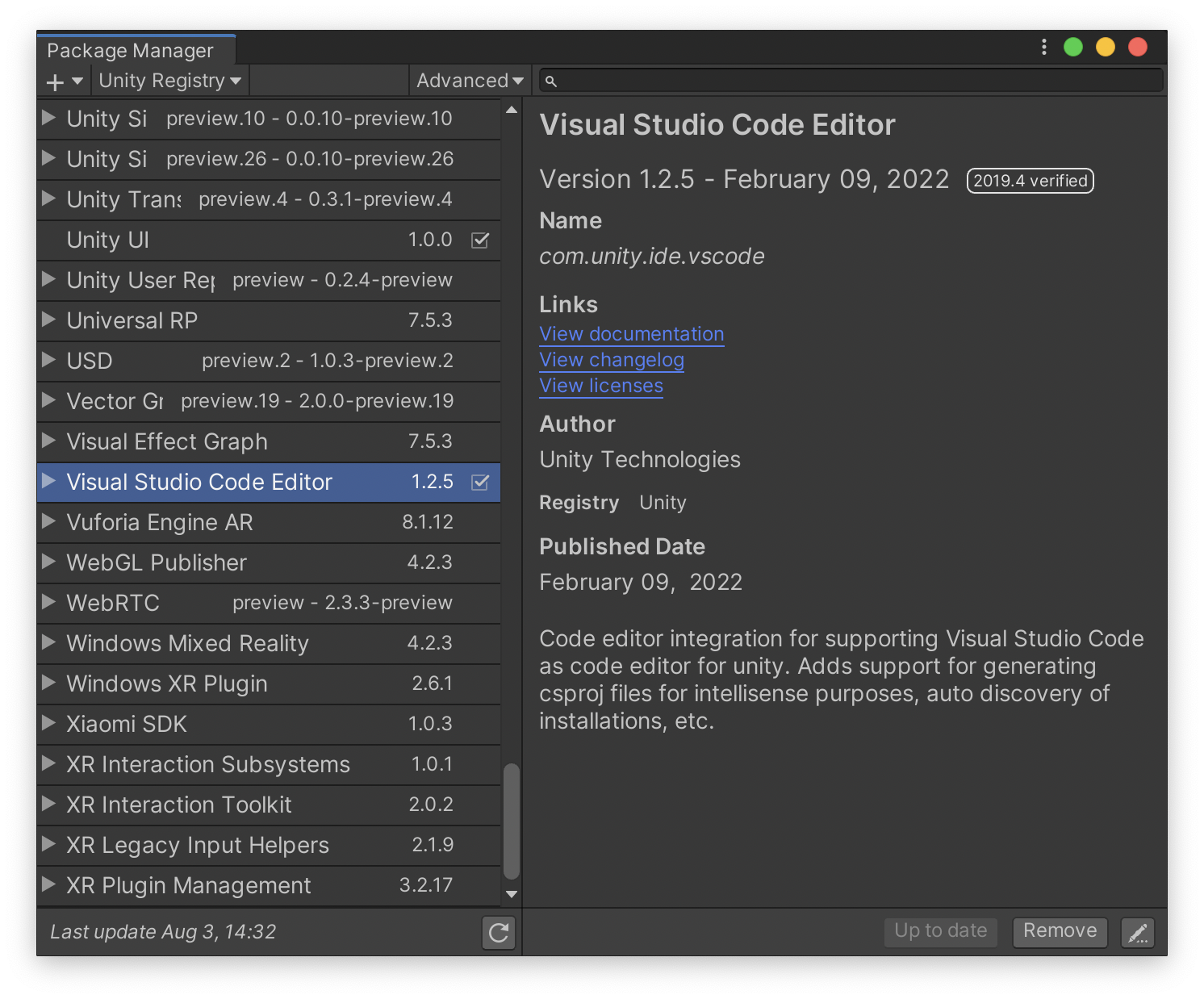Image resolution: width=1204 pixels, height=999 pixels.
Task: Expand the USD package versions
Action: point(48,360)
